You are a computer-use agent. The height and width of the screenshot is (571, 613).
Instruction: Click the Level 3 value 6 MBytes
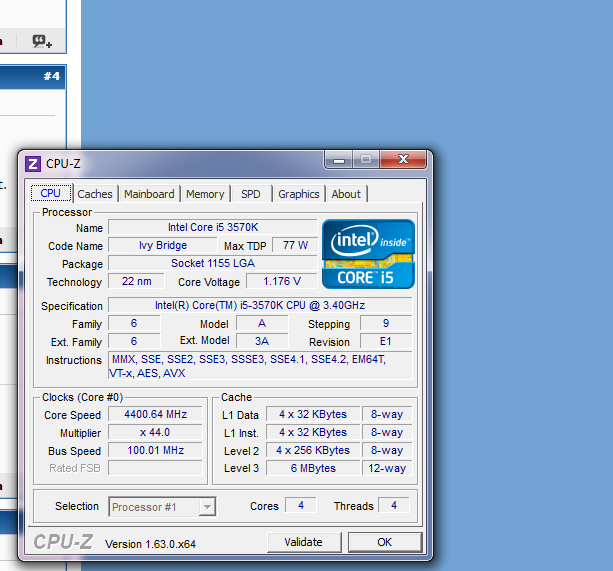pos(313,468)
